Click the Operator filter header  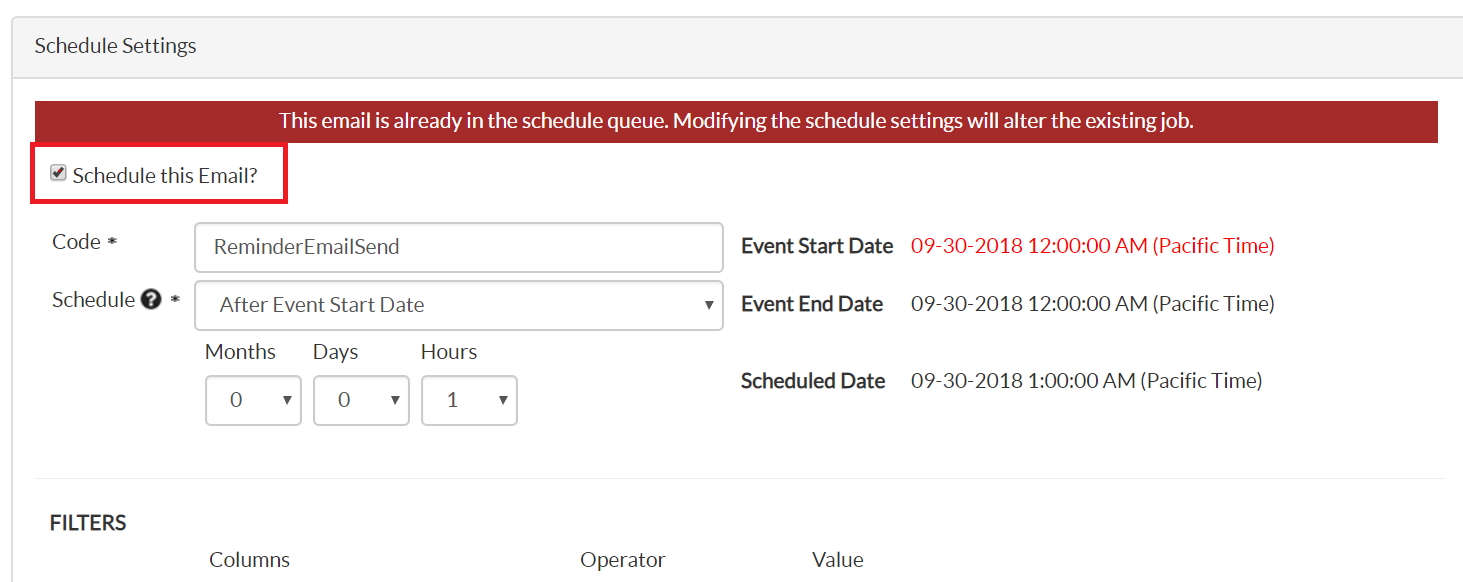622,560
